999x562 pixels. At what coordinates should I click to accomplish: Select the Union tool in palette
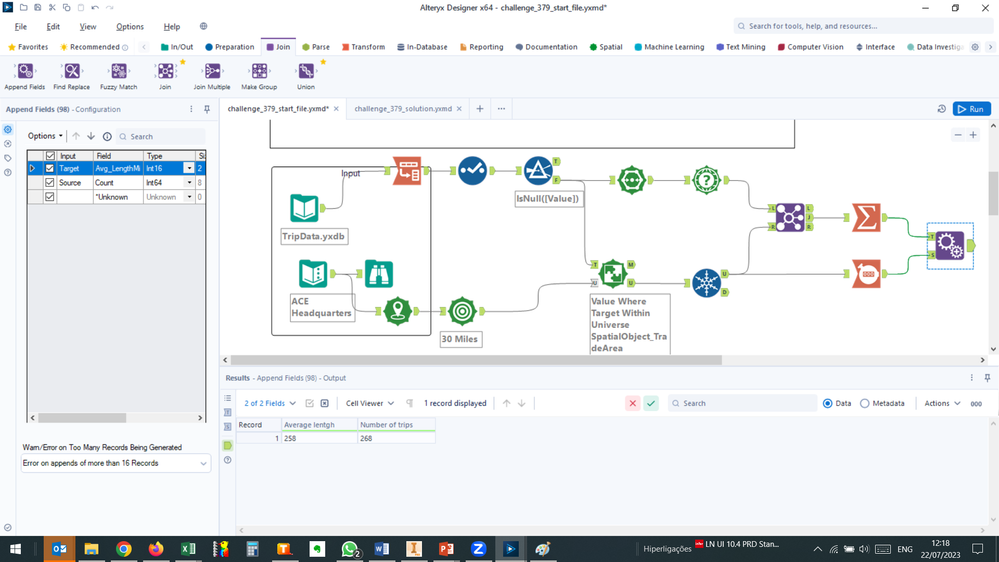[x=306, y=76]
